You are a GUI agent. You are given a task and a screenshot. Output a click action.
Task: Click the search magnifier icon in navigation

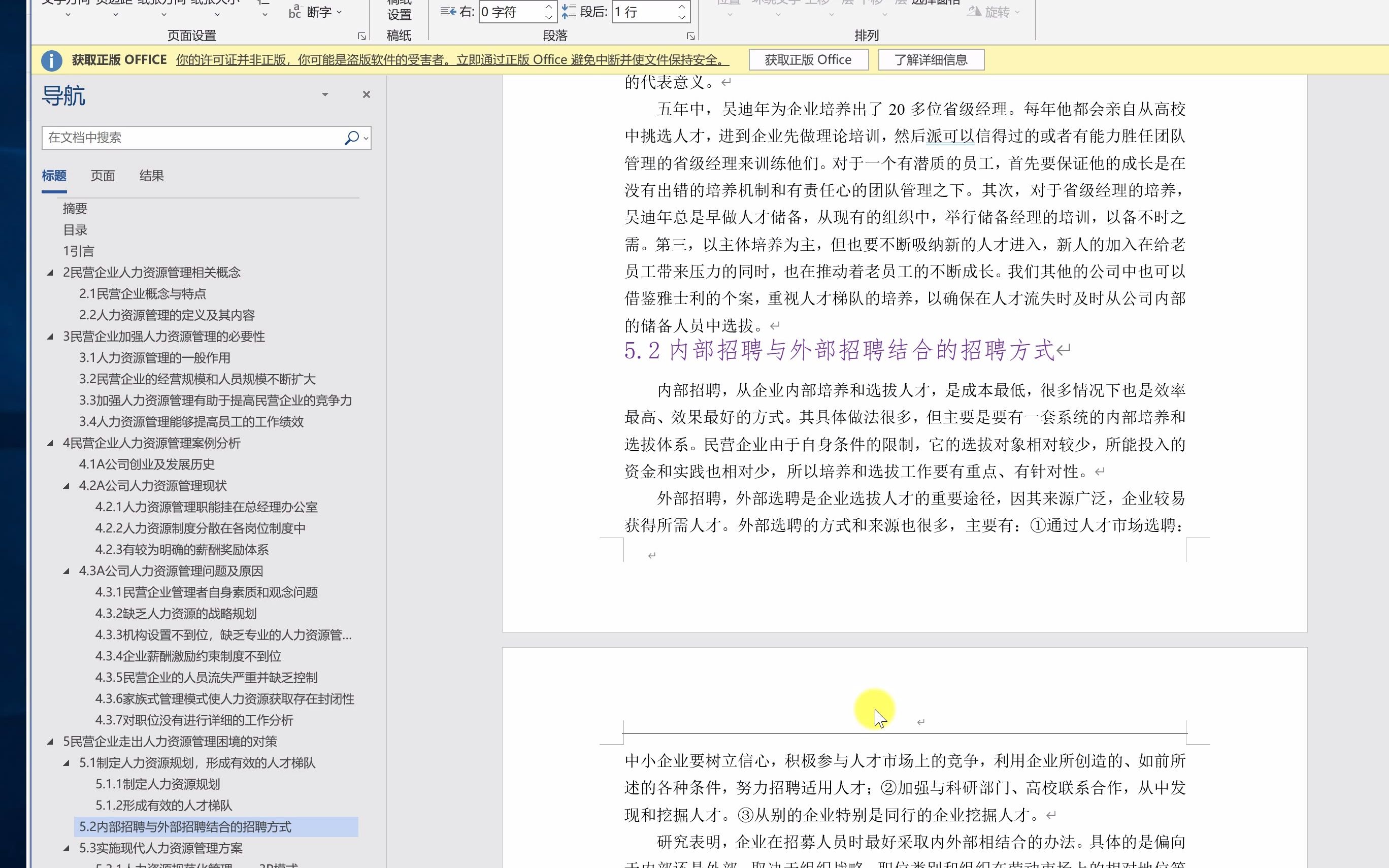pyautogui.click(x=351, y=138)
